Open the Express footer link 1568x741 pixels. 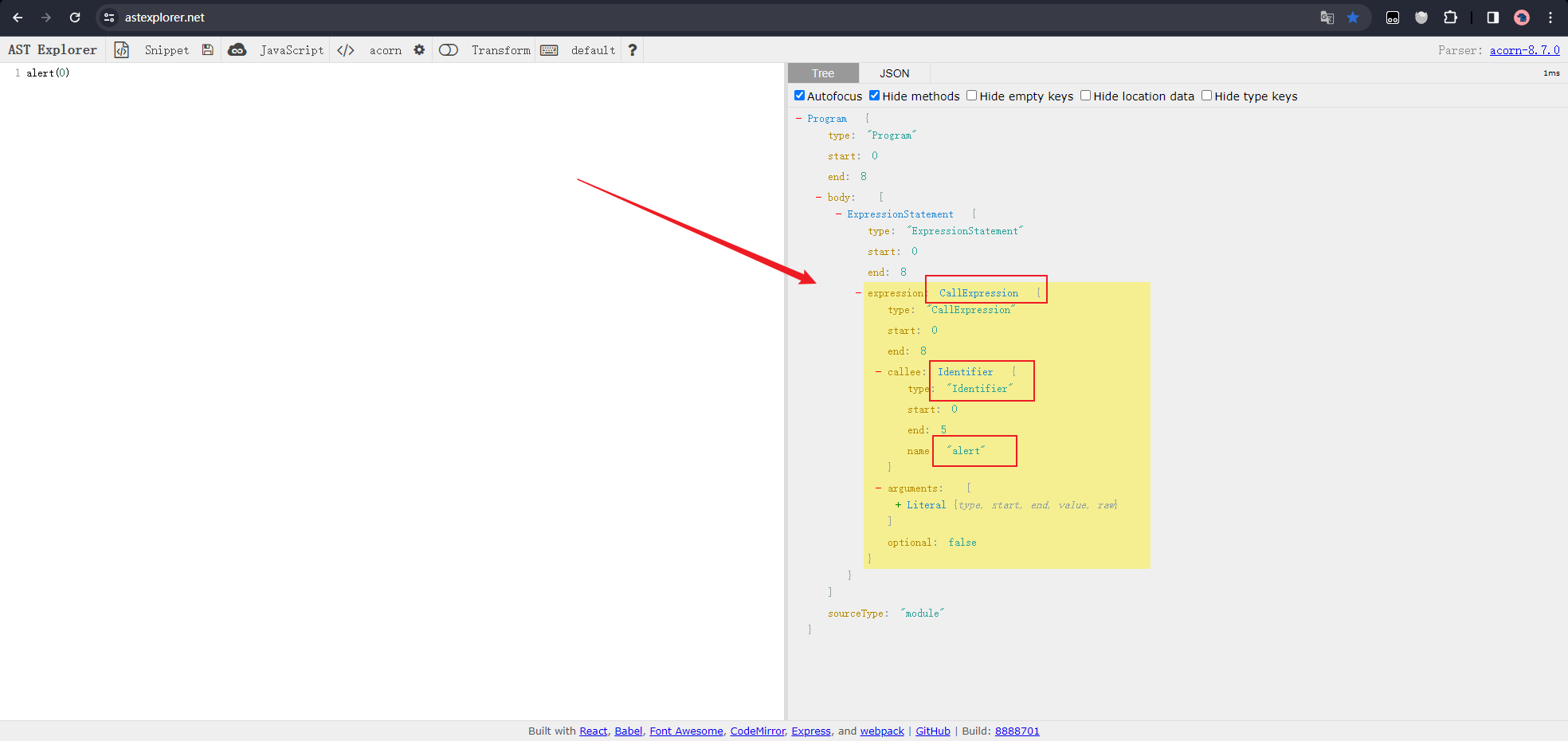tap(811, 731)
